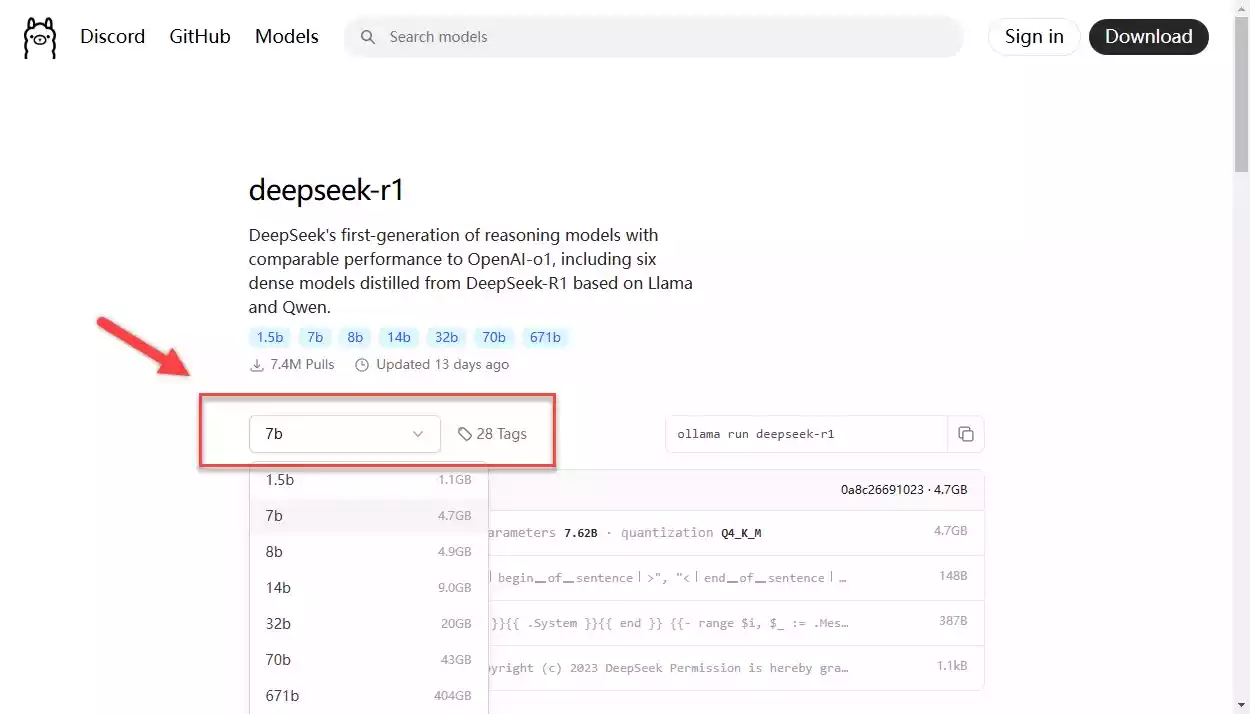Screen dimensions: 1250x714
Task: Click the download icon near 7.4M Pulls
Action: [257, 365]
